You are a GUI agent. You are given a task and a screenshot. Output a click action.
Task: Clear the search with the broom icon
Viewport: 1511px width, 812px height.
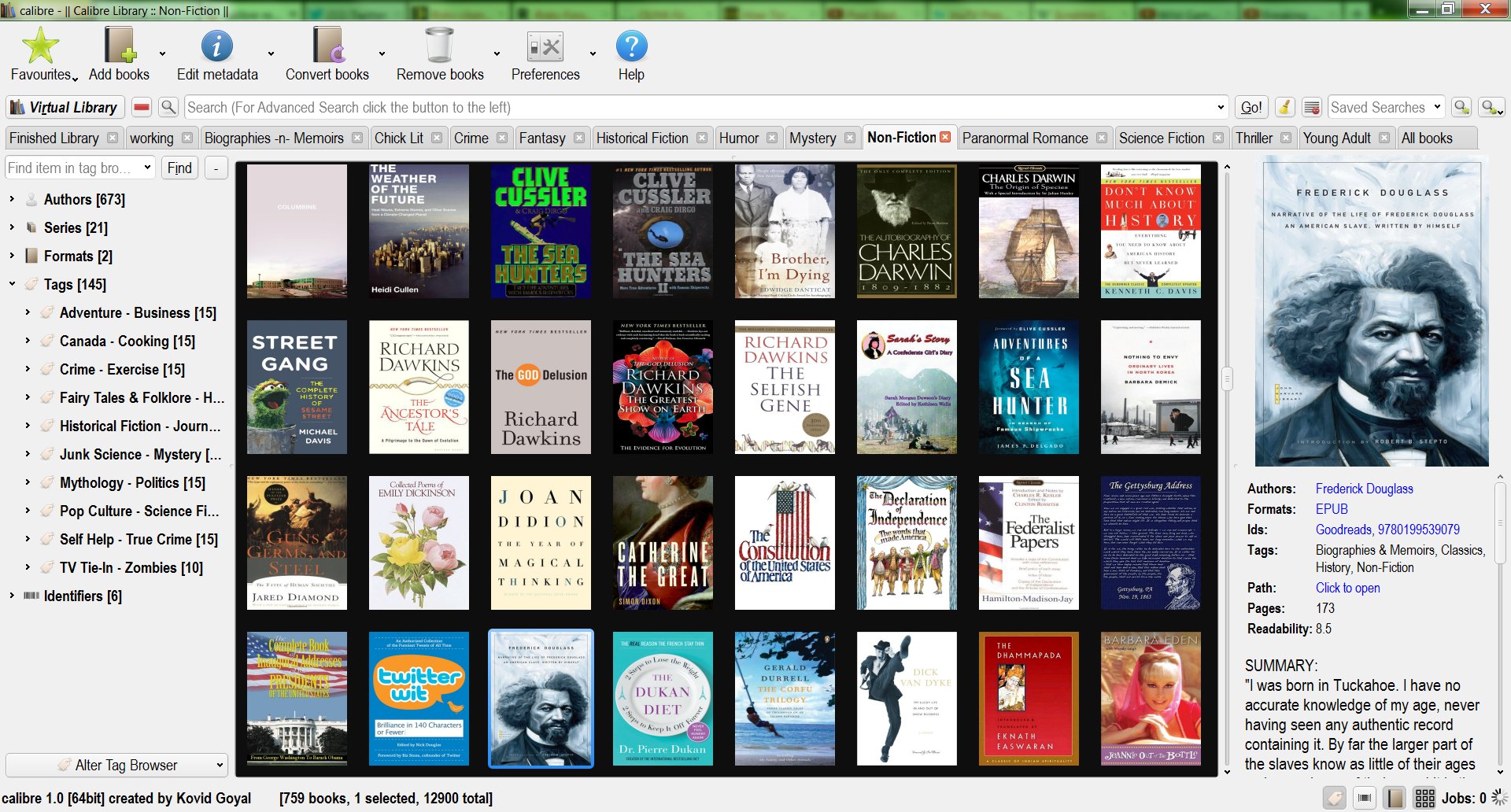point(1284,107)
